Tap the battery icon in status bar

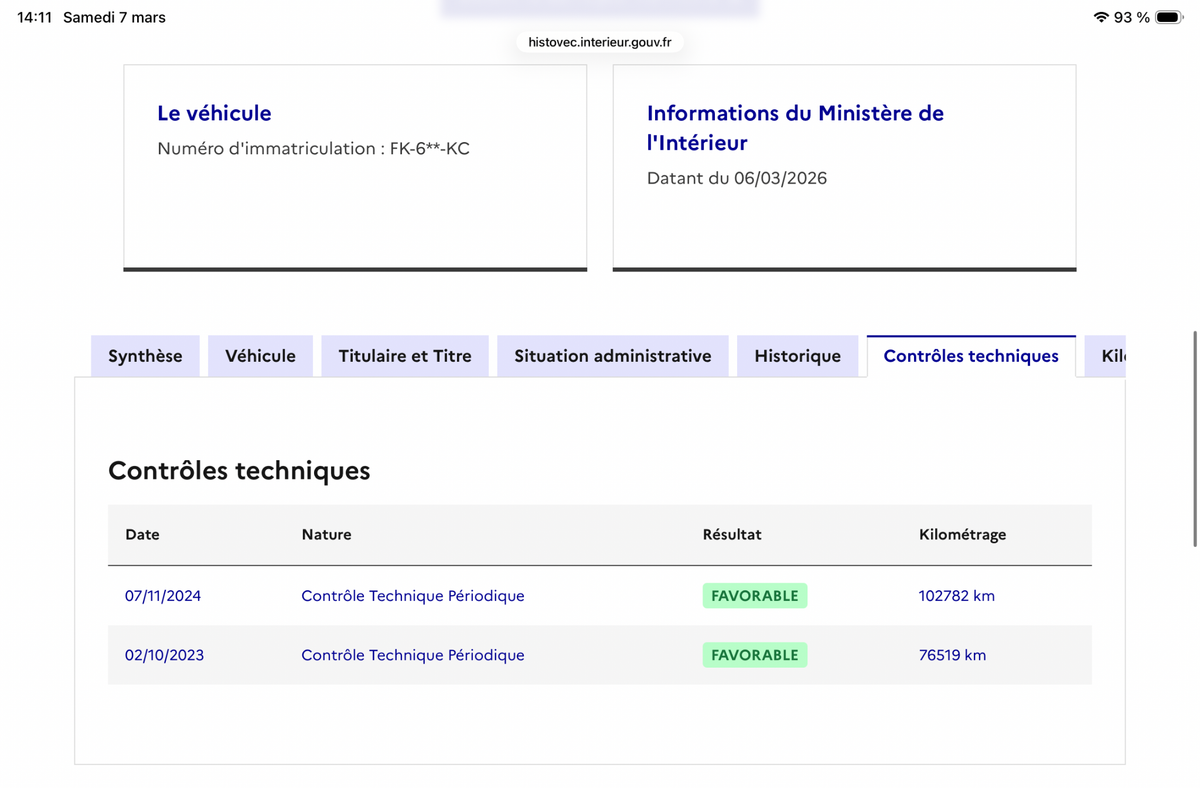click(1169, 17)
